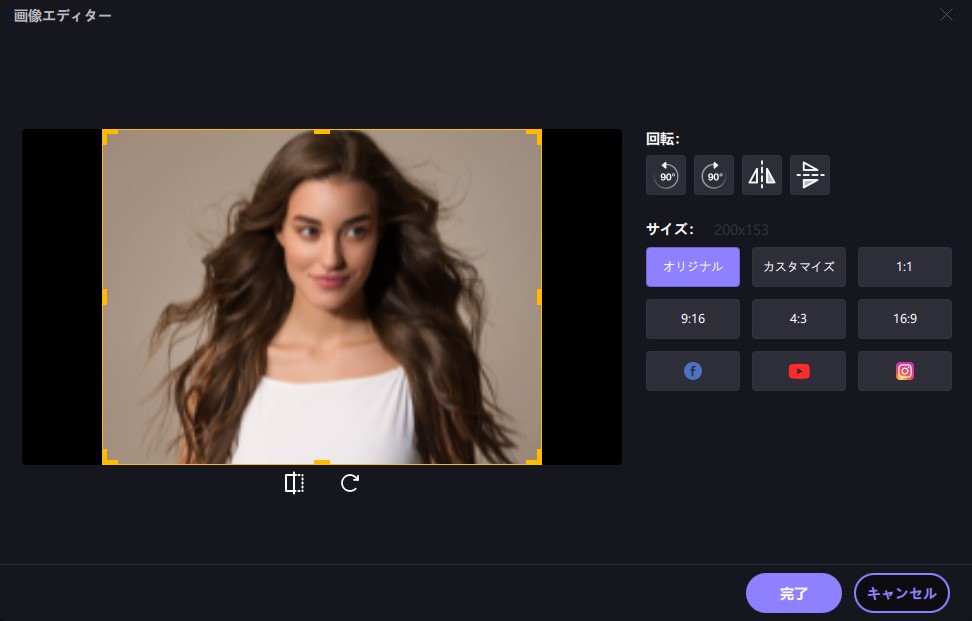972x621 pixels.
Task: Flip the image horizontally
Action: click(x=762, y=175)
